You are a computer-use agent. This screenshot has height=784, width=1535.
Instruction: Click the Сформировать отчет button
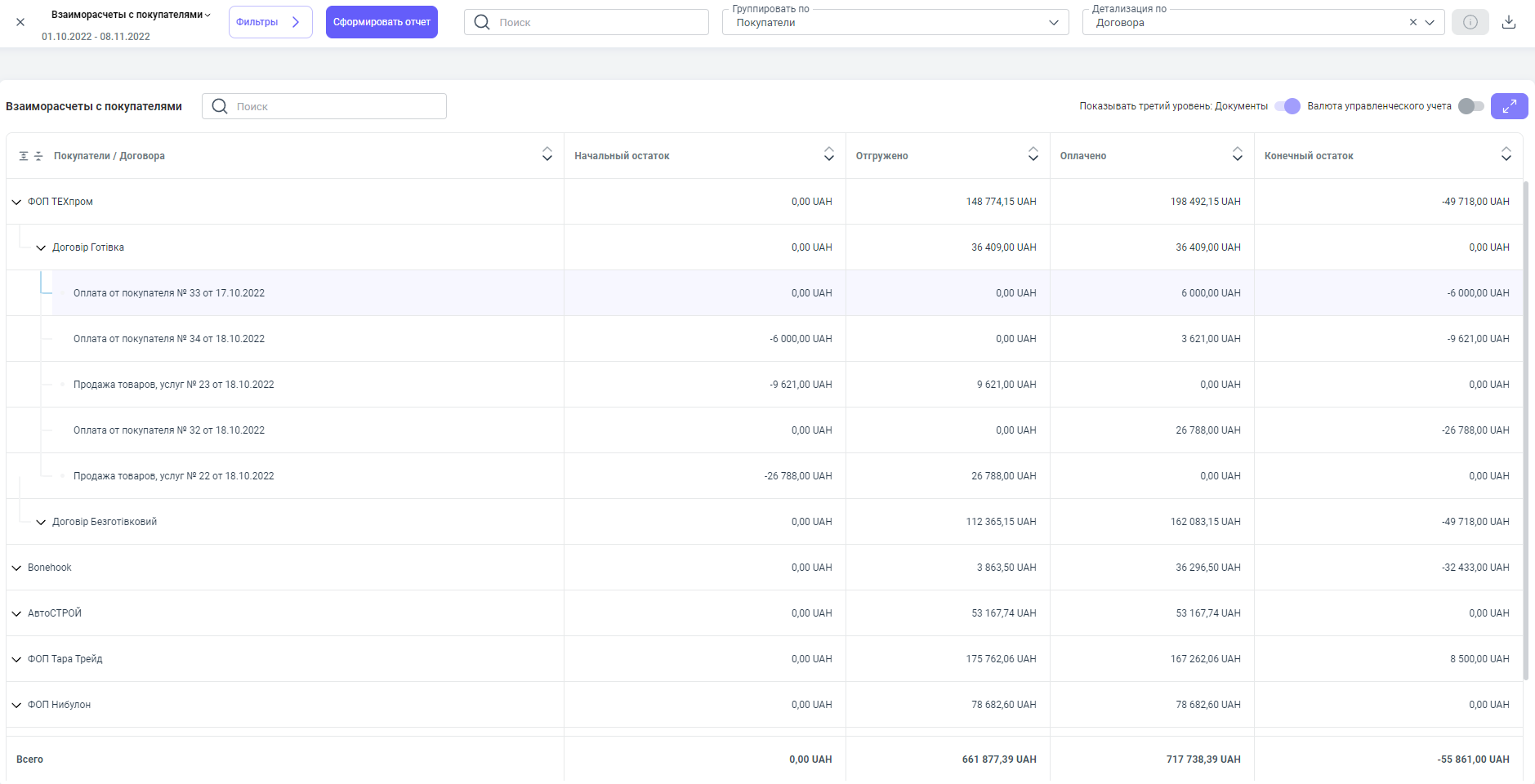point(382,22)
